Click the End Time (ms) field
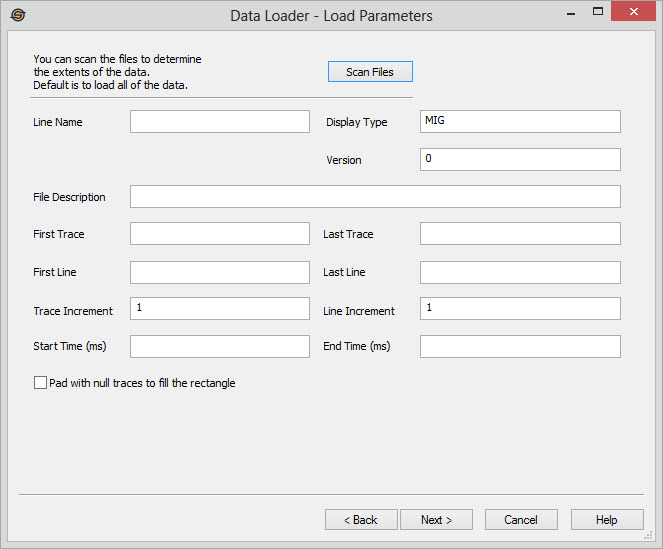Screen dimensions: 663x549 [520, 347]
